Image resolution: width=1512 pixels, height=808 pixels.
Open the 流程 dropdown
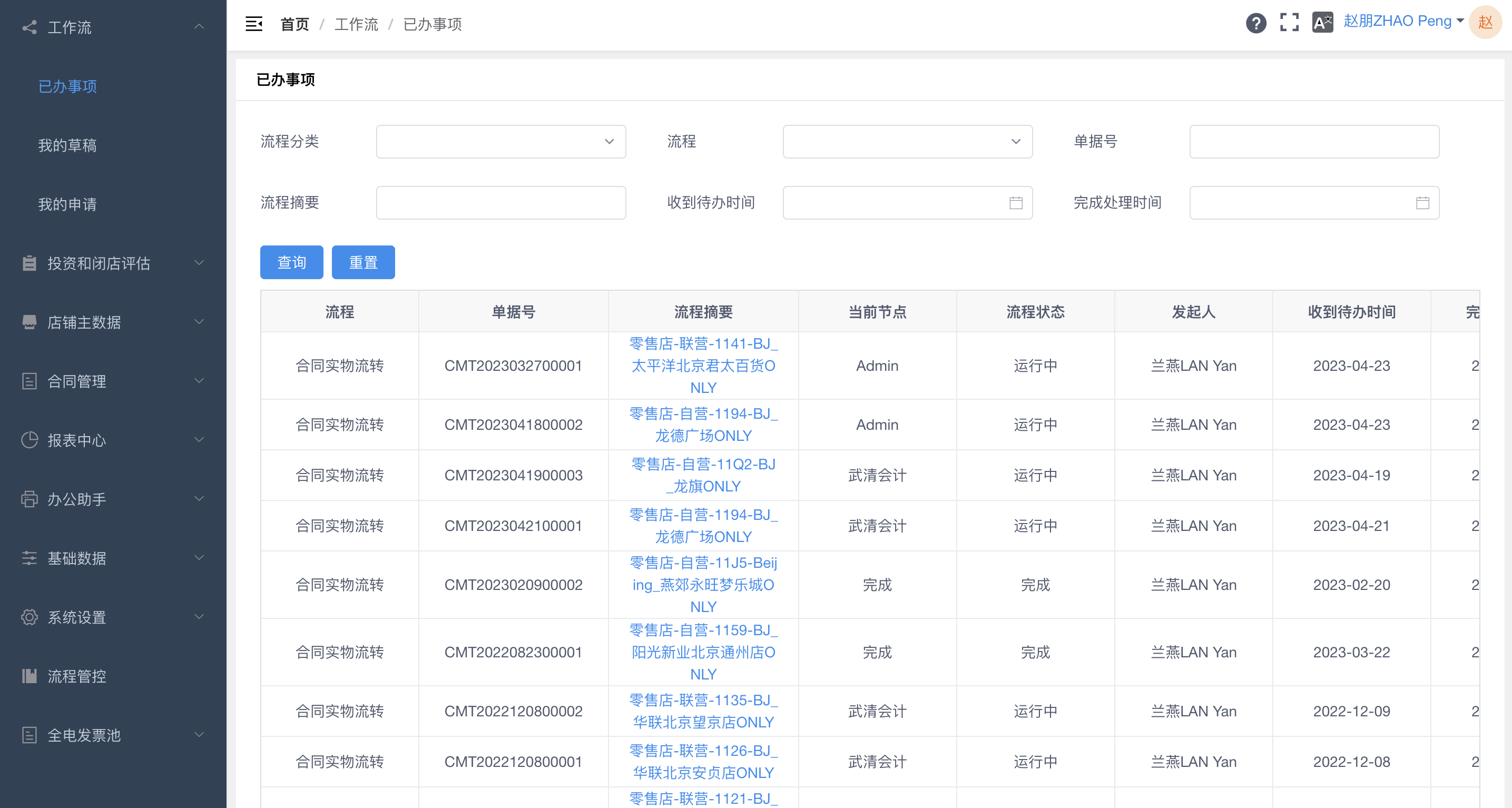coord(907,141)
